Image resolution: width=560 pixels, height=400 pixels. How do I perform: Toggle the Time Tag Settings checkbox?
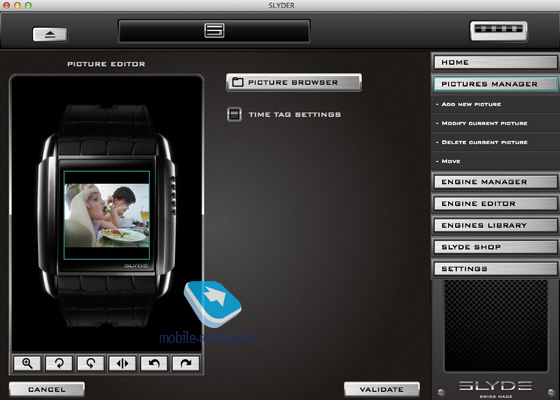coord(234,114)
